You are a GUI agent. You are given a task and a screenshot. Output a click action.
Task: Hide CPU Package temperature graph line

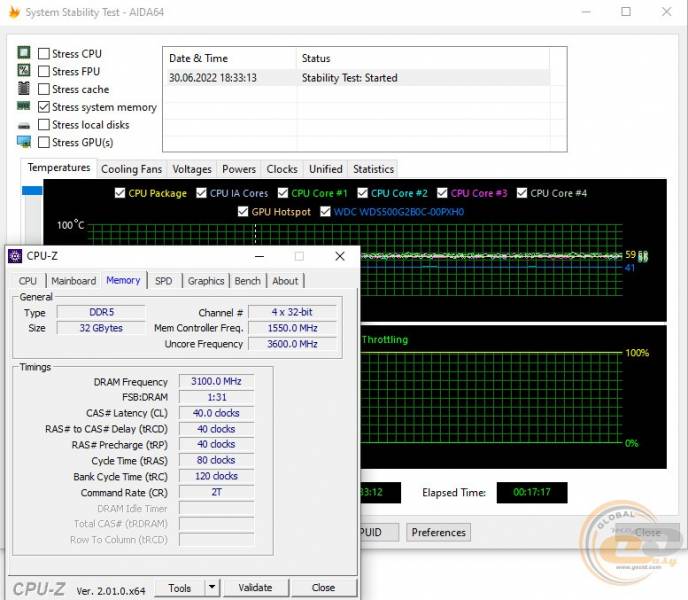tap(120, 193)
